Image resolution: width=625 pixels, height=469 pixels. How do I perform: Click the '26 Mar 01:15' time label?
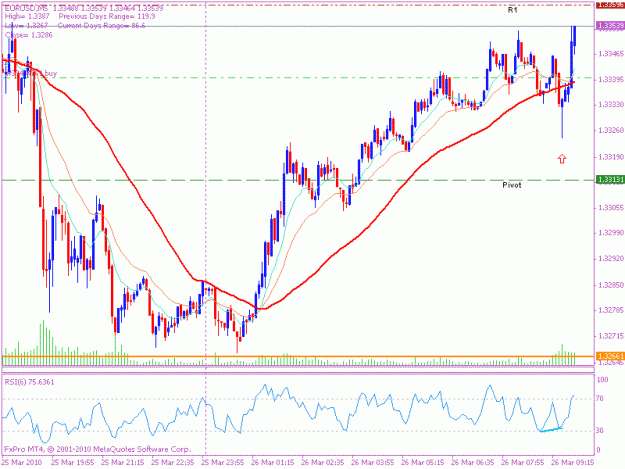tap(273, 463)
